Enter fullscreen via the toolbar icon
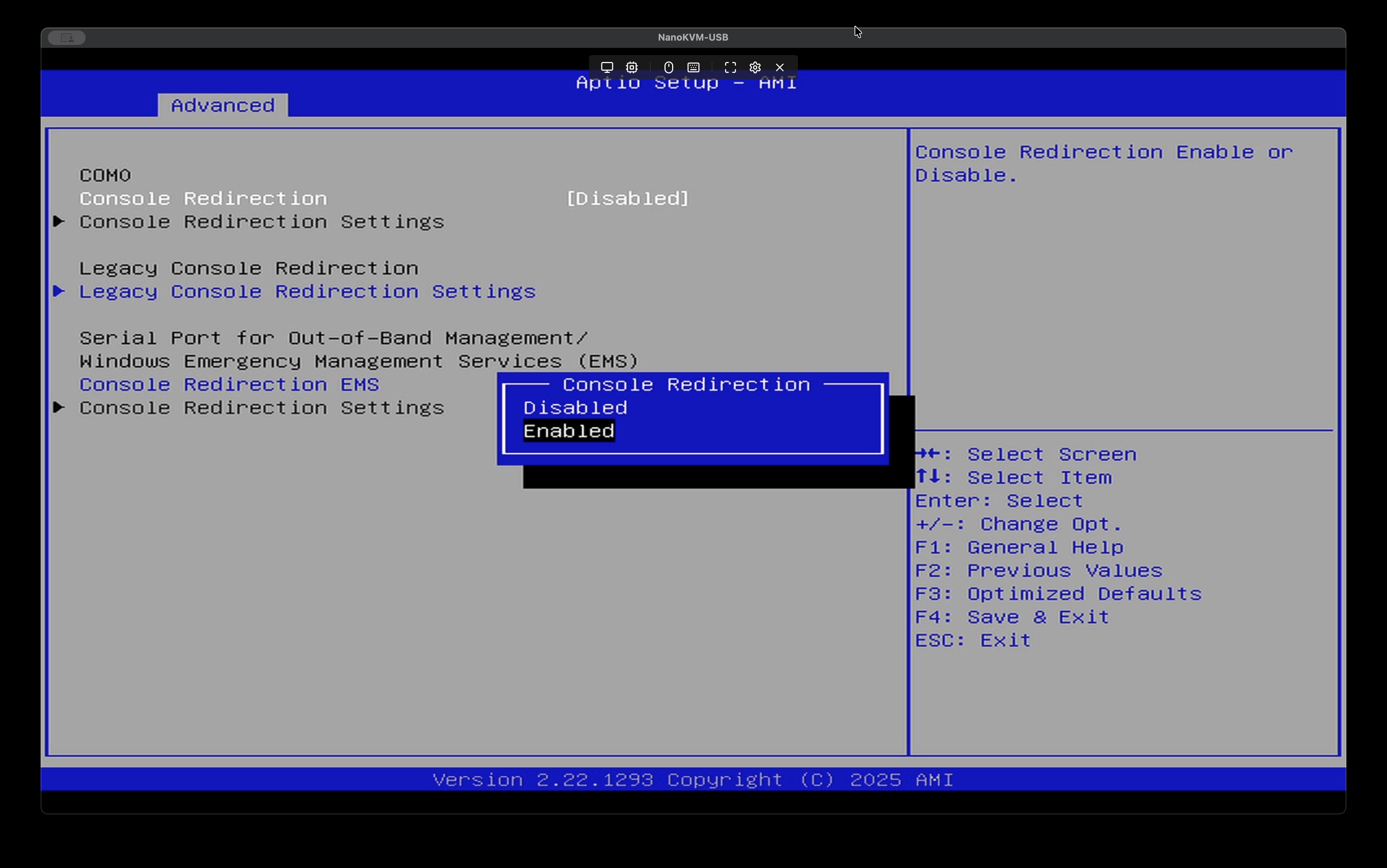 coord(730,67)
